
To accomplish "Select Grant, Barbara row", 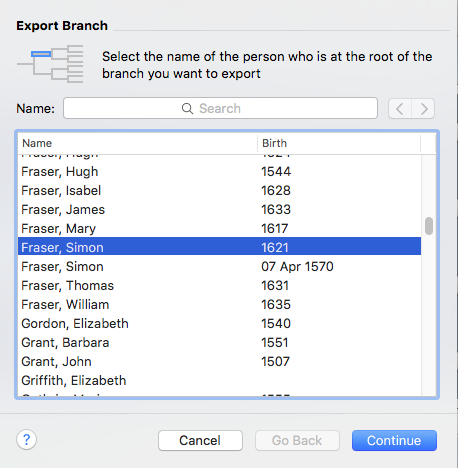I will tap(219, 343).
